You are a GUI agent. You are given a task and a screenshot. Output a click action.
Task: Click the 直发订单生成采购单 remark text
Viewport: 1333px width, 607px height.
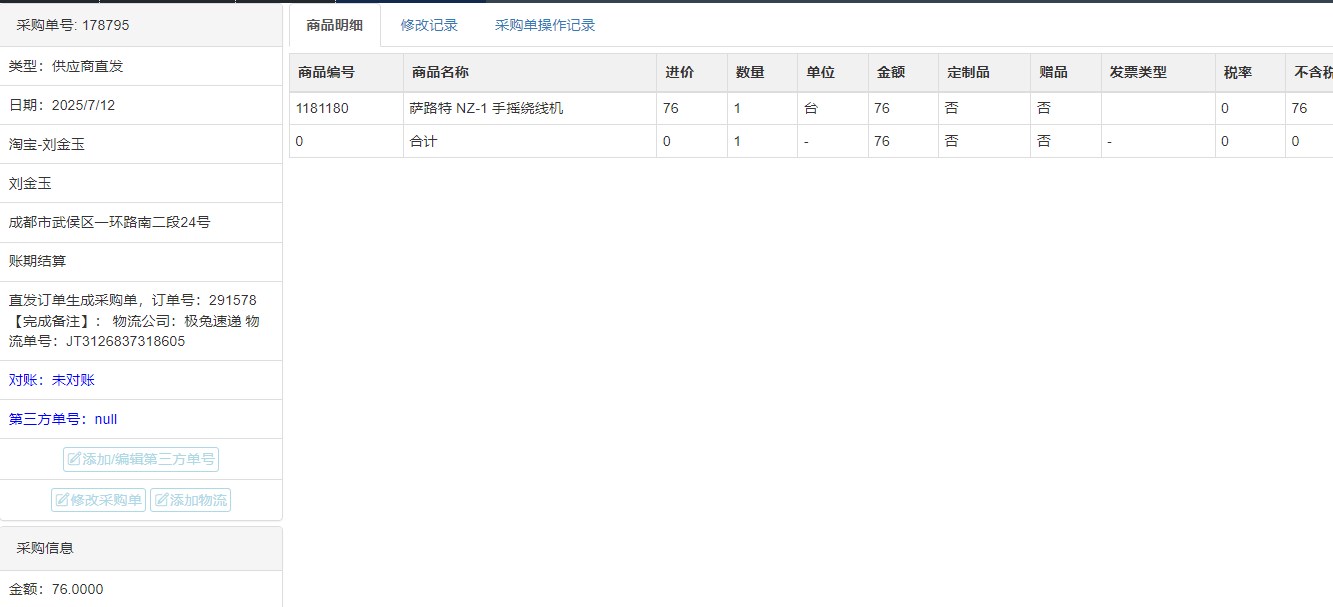[x=135, y=321]
